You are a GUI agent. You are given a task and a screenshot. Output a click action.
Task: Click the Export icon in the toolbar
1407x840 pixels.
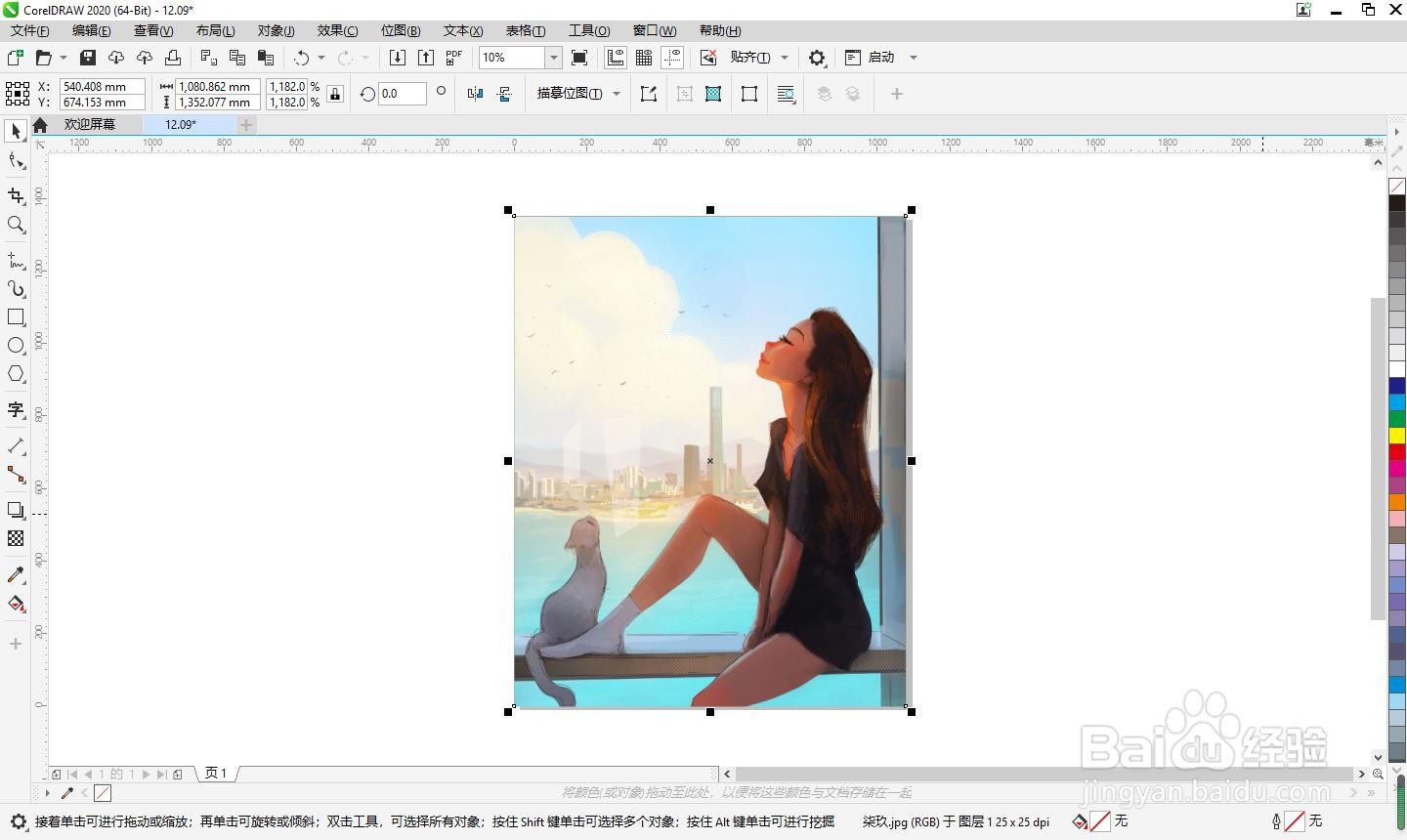point(426,58)
